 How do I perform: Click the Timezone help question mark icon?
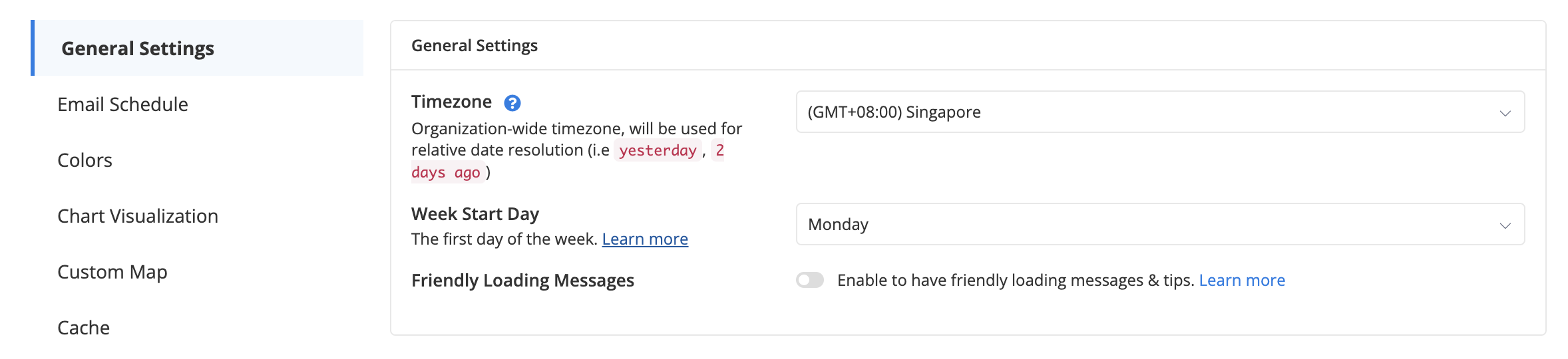pyautogui.click(x=512, y=103)
